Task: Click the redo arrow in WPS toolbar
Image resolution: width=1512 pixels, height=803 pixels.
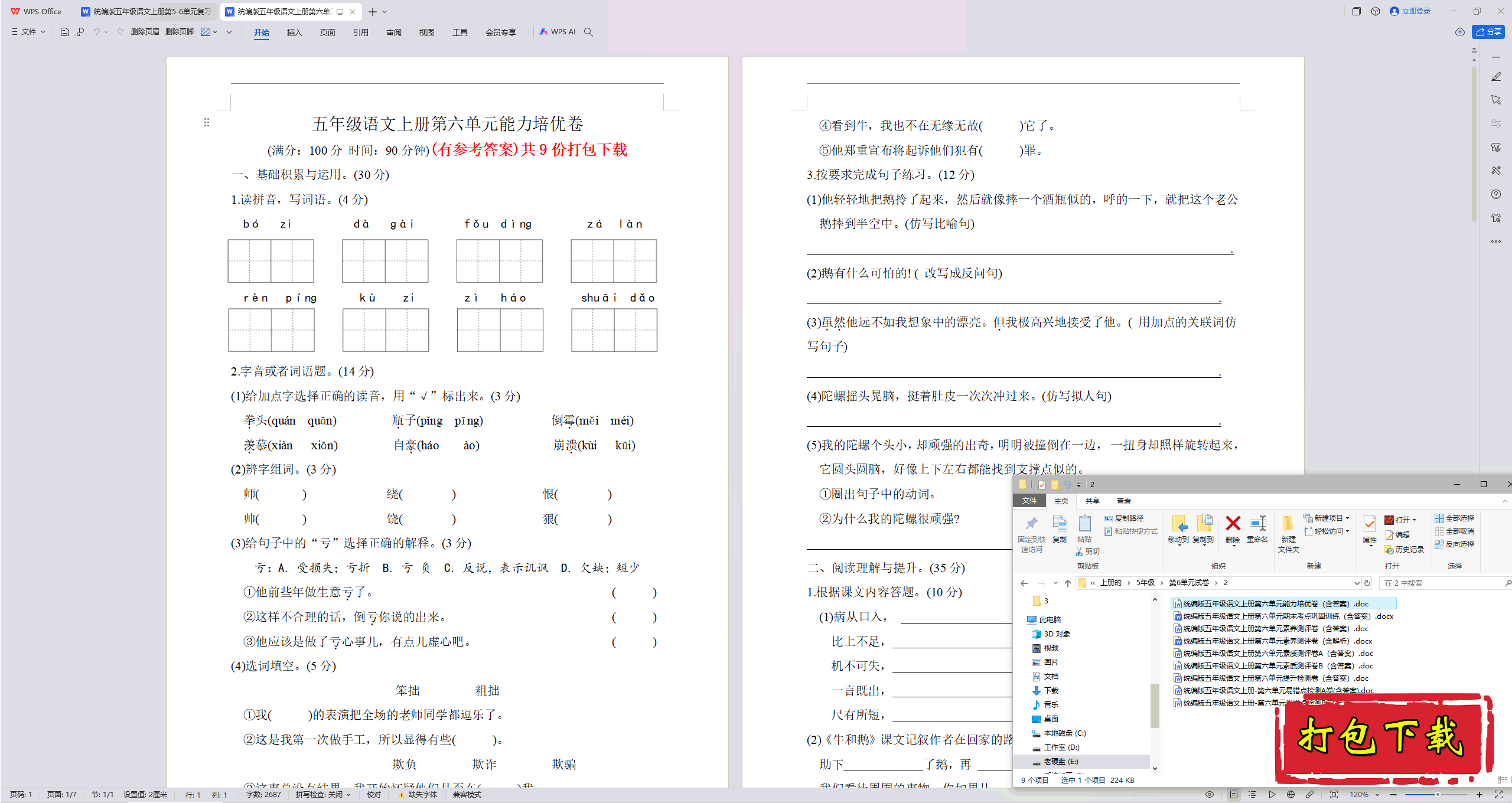Action: click(120, 32)
